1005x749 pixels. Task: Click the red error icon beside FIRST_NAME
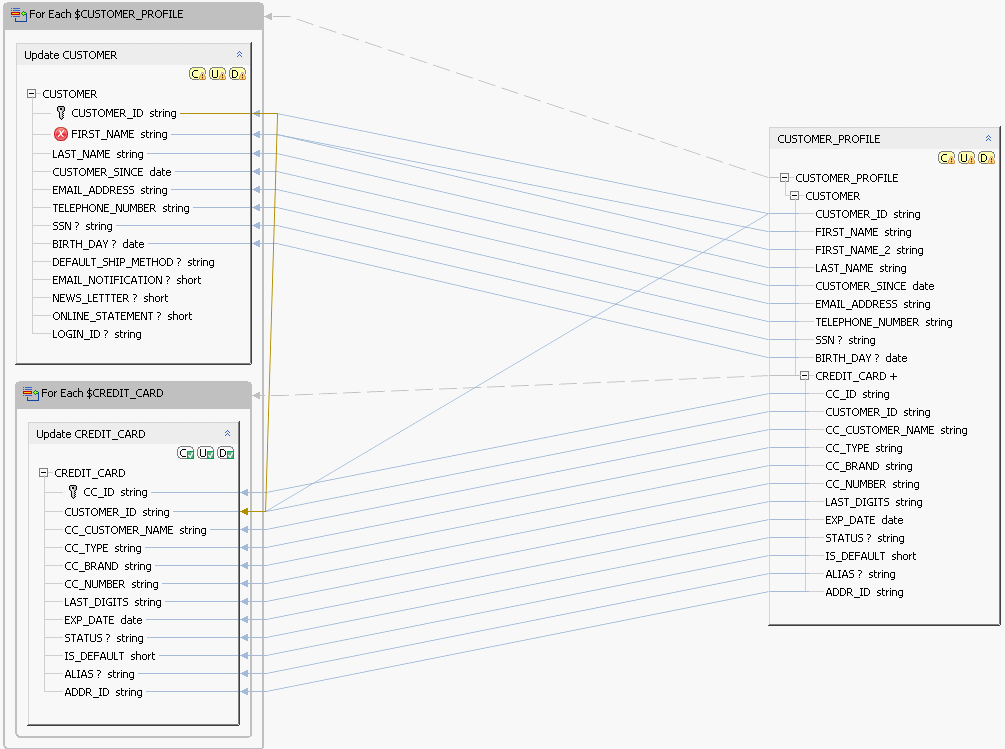coord(61,134)
